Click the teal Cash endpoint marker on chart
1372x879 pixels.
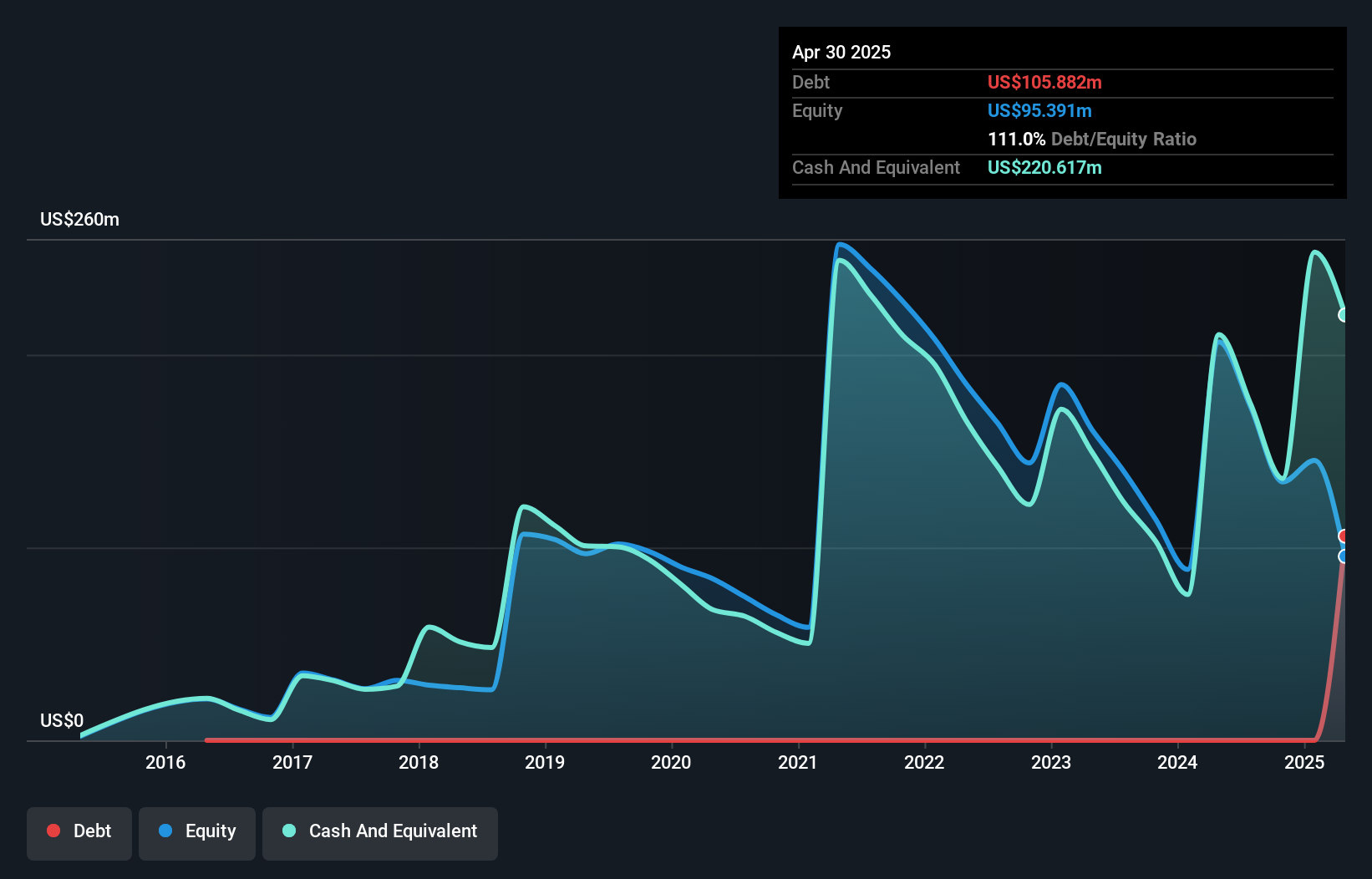pos(1344,315)
